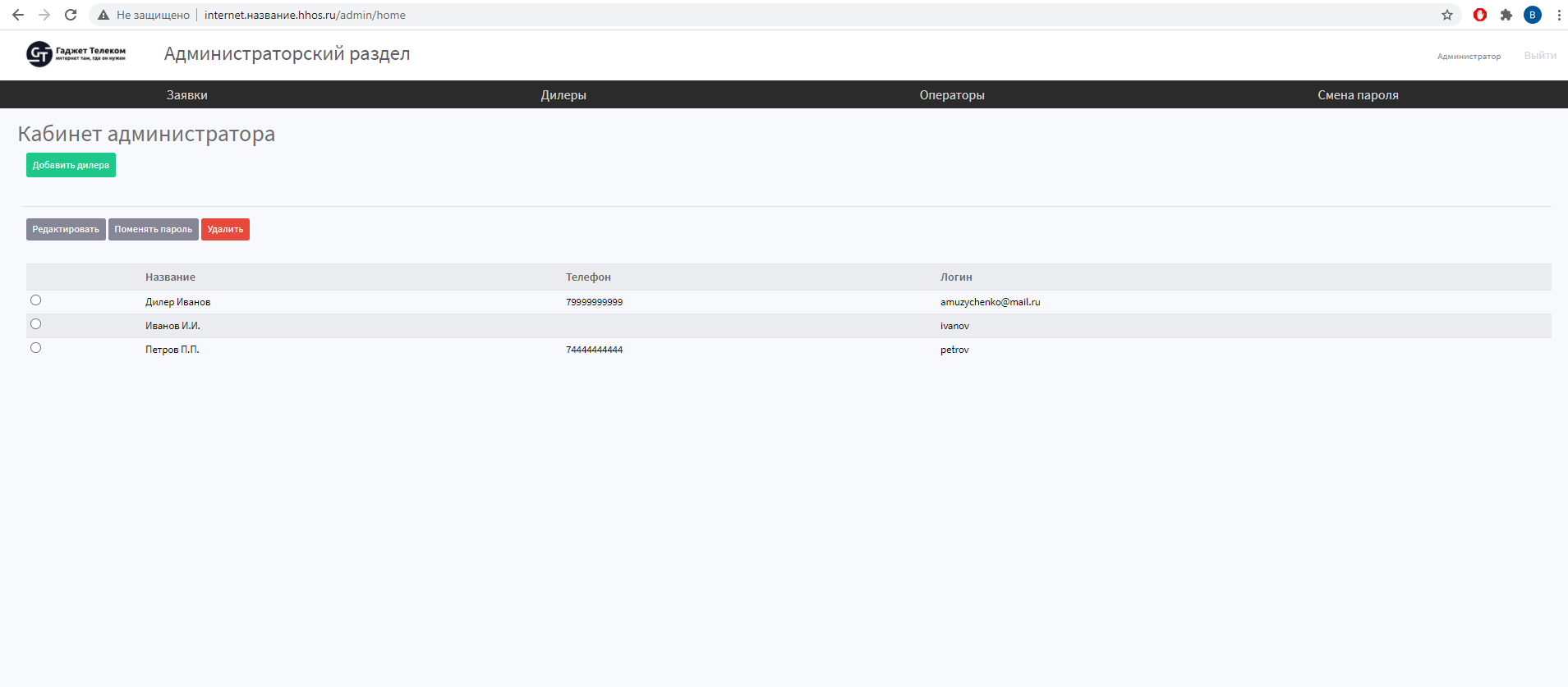Click the Выйти logout link

tap(1540, 56)
